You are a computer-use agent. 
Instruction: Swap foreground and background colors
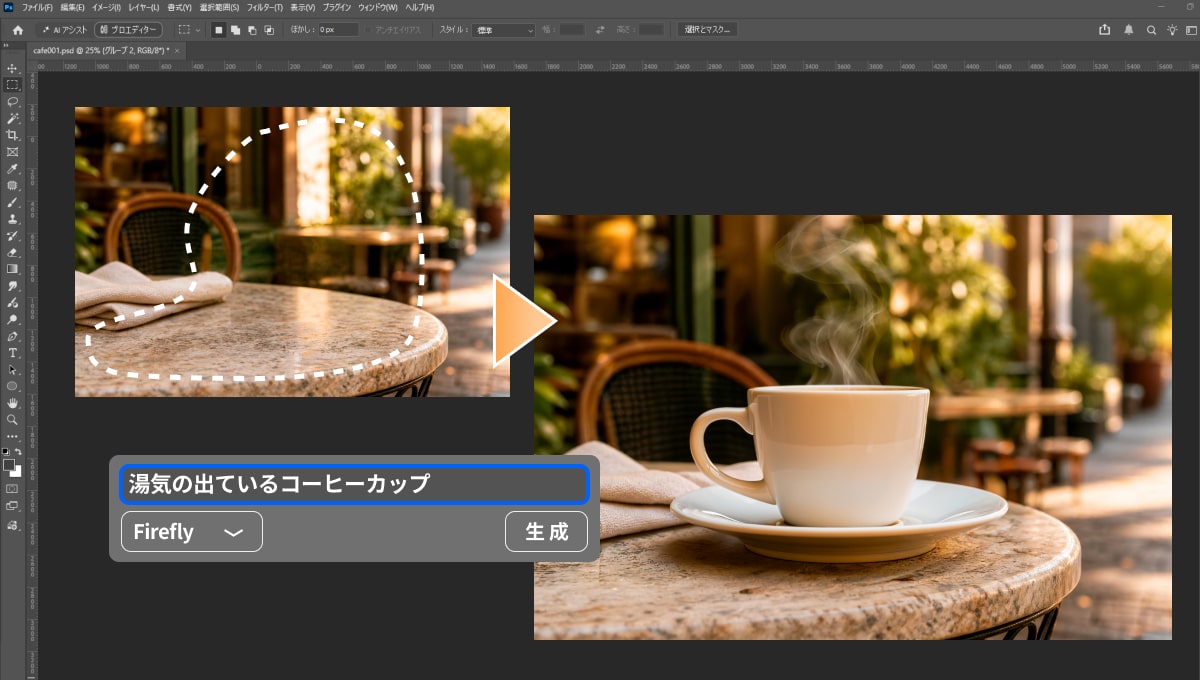(18, 453)
